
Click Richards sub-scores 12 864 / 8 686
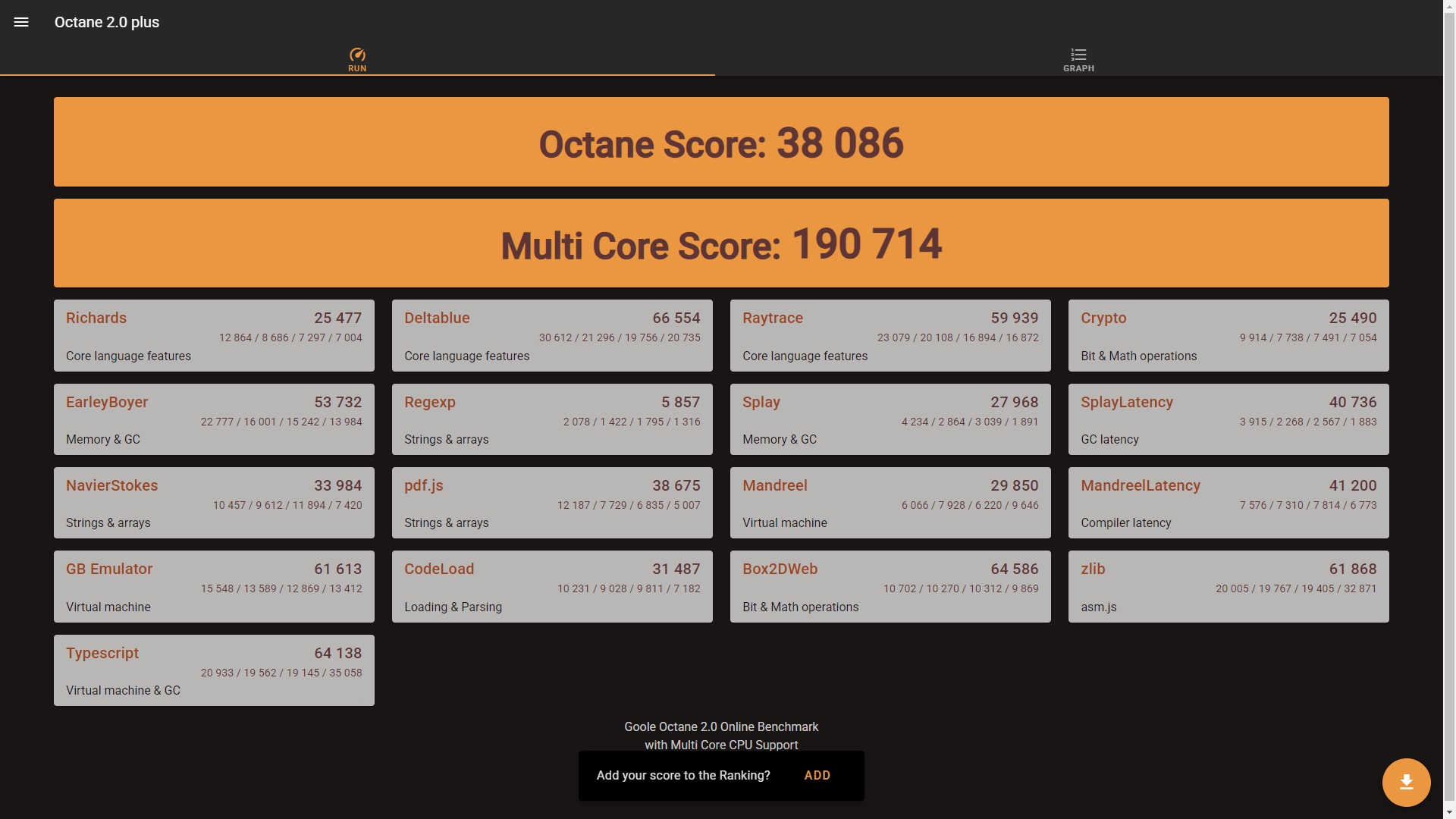pos(254,337)
